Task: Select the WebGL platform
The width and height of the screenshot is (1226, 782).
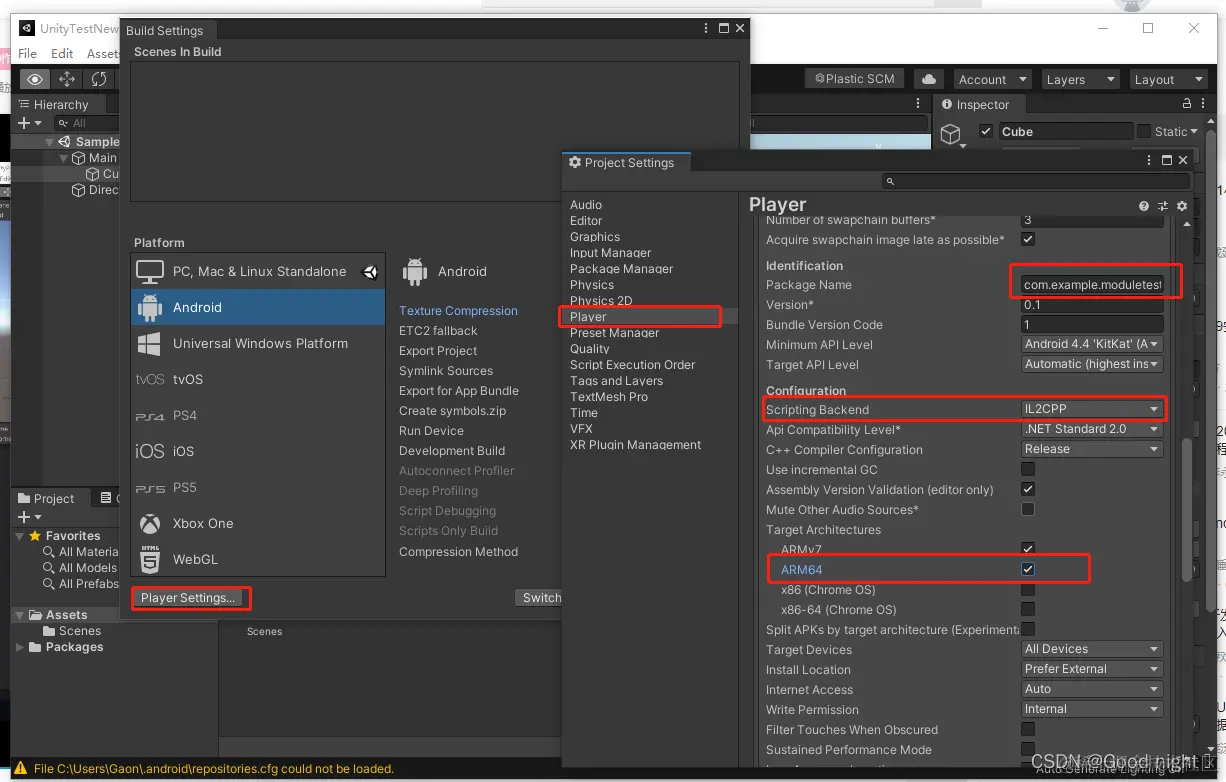Action: (258, 559)
